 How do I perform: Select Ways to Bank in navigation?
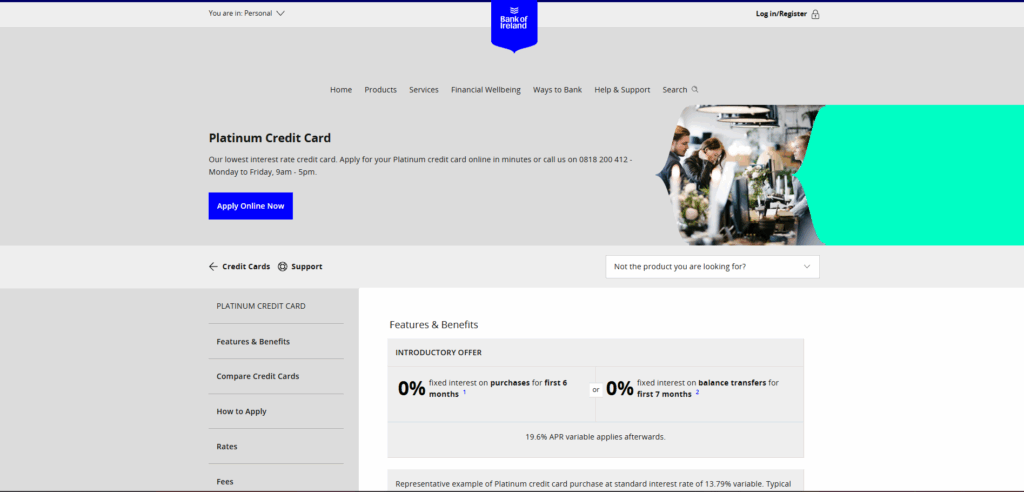557,90
